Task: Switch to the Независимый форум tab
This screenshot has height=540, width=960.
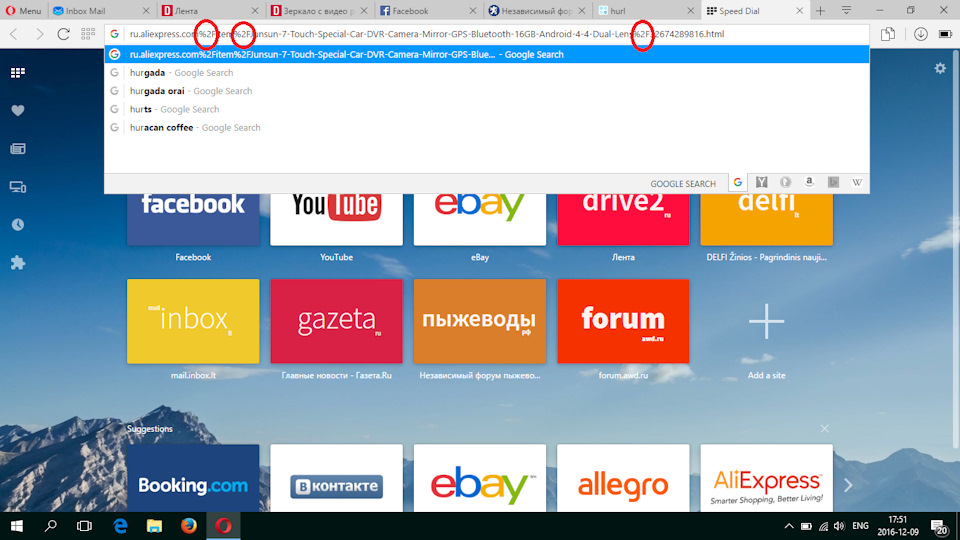Action: click(537, 11)
